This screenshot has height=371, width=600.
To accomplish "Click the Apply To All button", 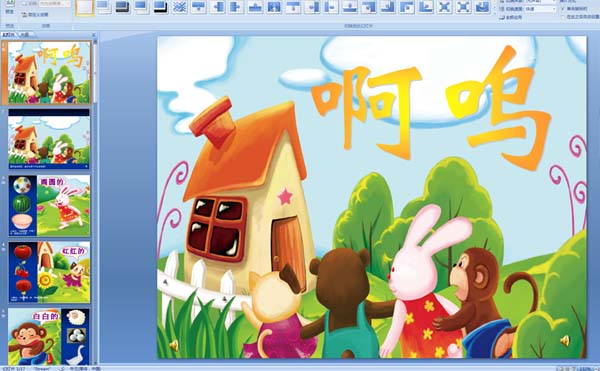I will [x=510, y=17].
